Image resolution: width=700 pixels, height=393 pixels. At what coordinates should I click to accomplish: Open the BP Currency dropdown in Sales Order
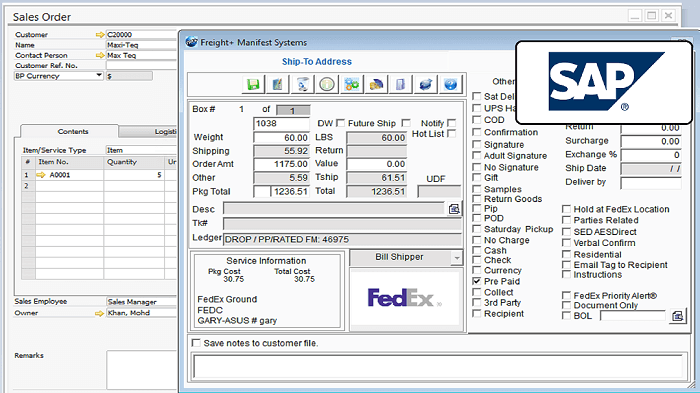99,75
